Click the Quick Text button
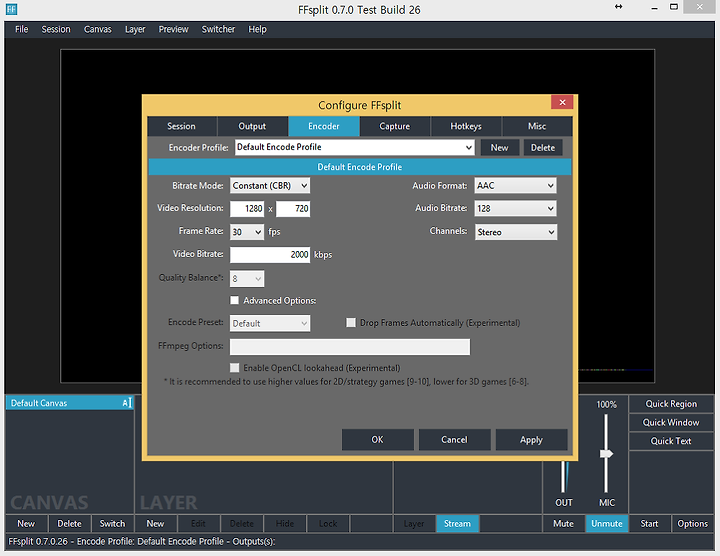The height and width of the screenshot is (556, 720). [x=671, y=441]
